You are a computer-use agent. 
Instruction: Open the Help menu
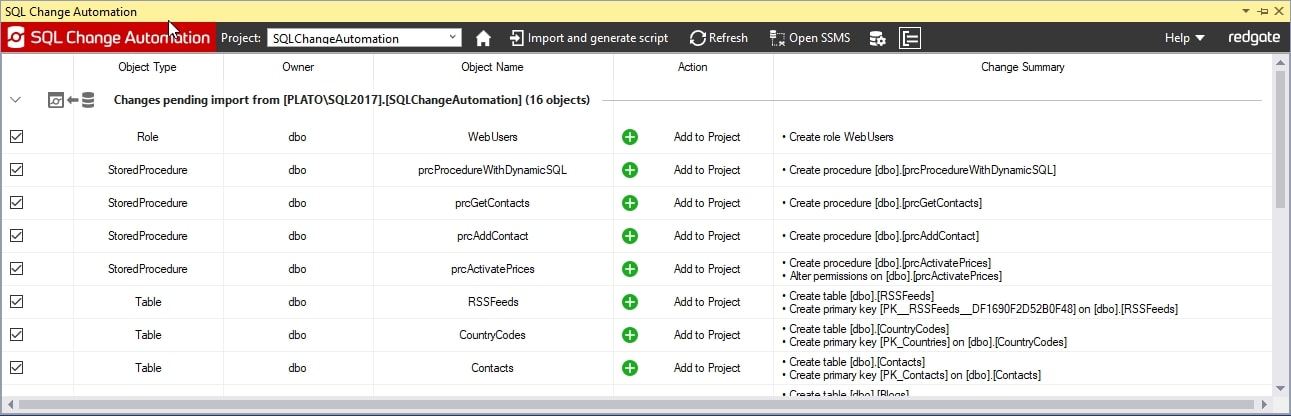coord(1184,38)
